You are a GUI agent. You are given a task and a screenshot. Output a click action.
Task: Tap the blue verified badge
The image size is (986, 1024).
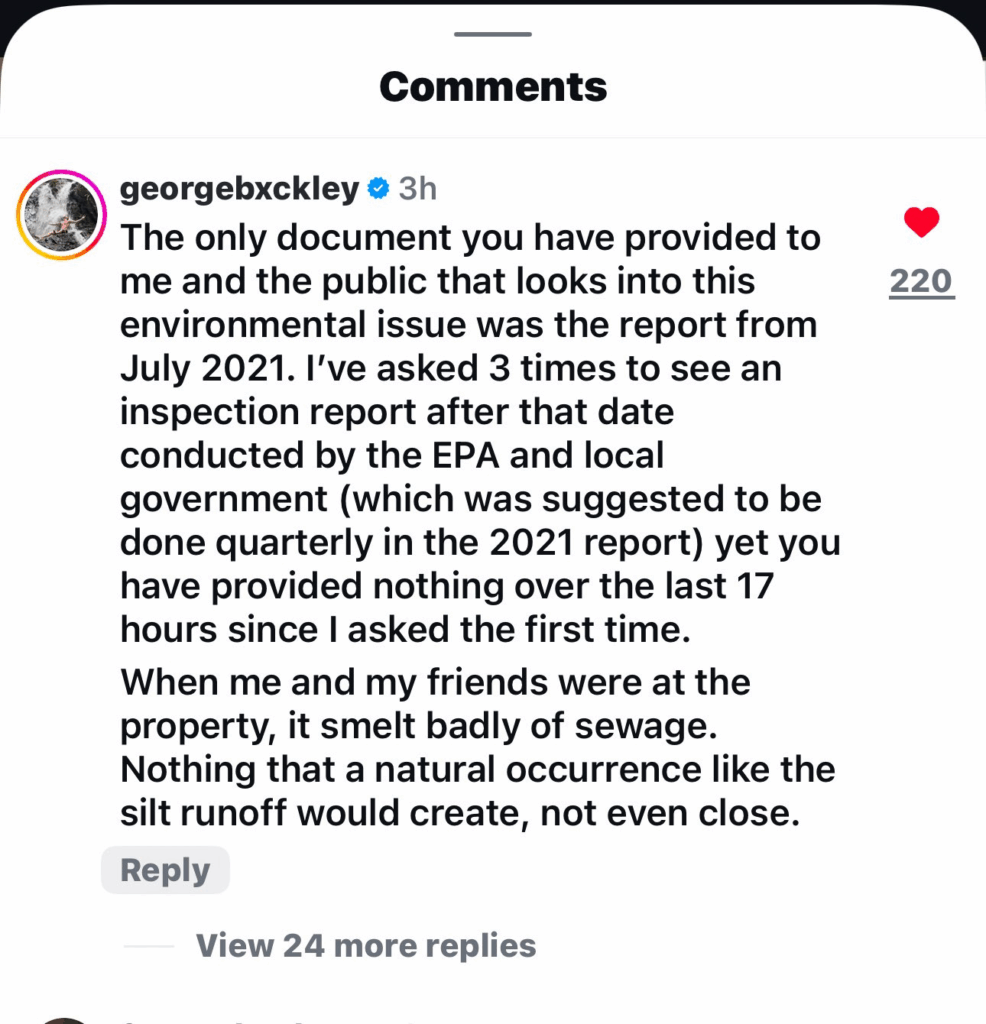point(378,188)
